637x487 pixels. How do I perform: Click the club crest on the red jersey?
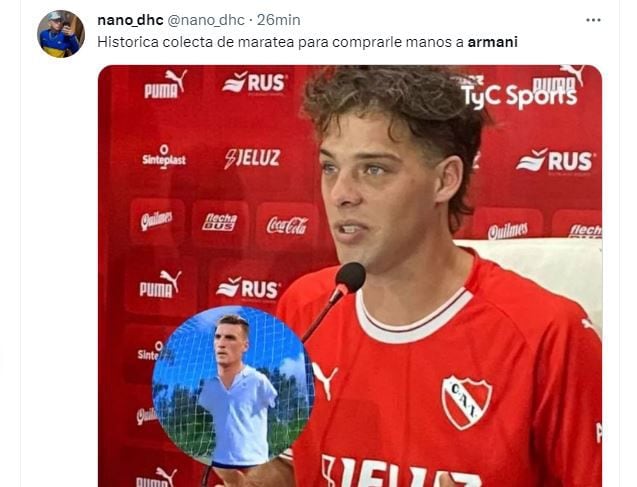tap(467, 402)
